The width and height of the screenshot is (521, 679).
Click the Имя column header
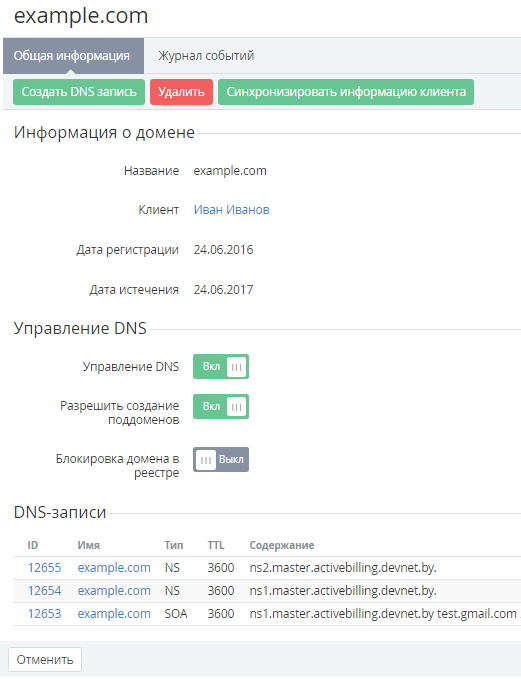[89, 545]
